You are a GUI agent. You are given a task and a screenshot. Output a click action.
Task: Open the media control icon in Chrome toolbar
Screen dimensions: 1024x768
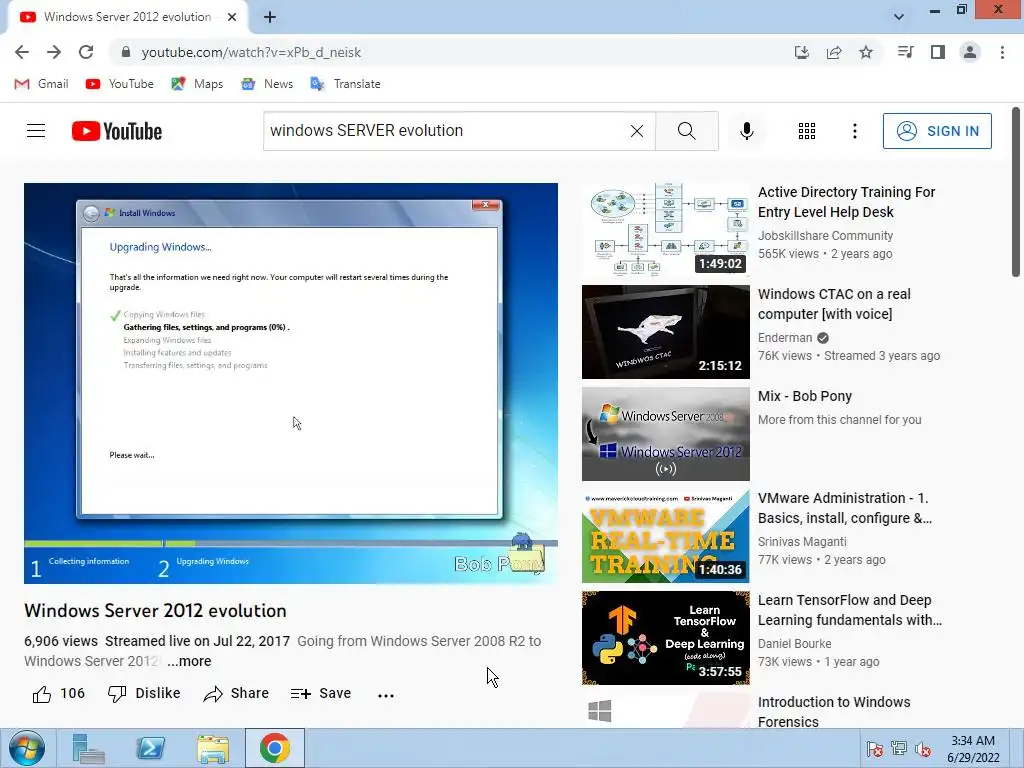[x=905, y=52]
